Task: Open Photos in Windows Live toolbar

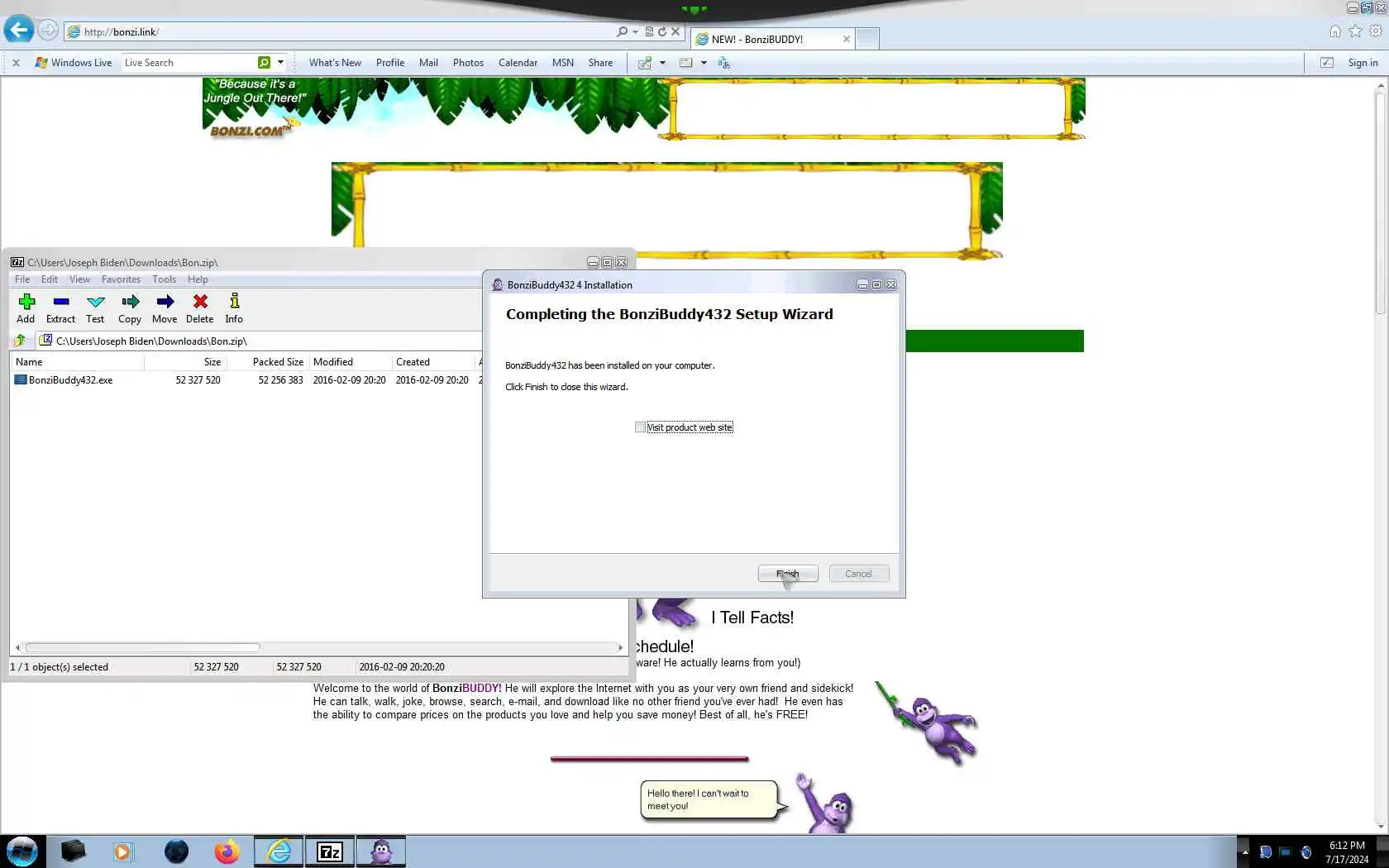Action: coord(468,63)
